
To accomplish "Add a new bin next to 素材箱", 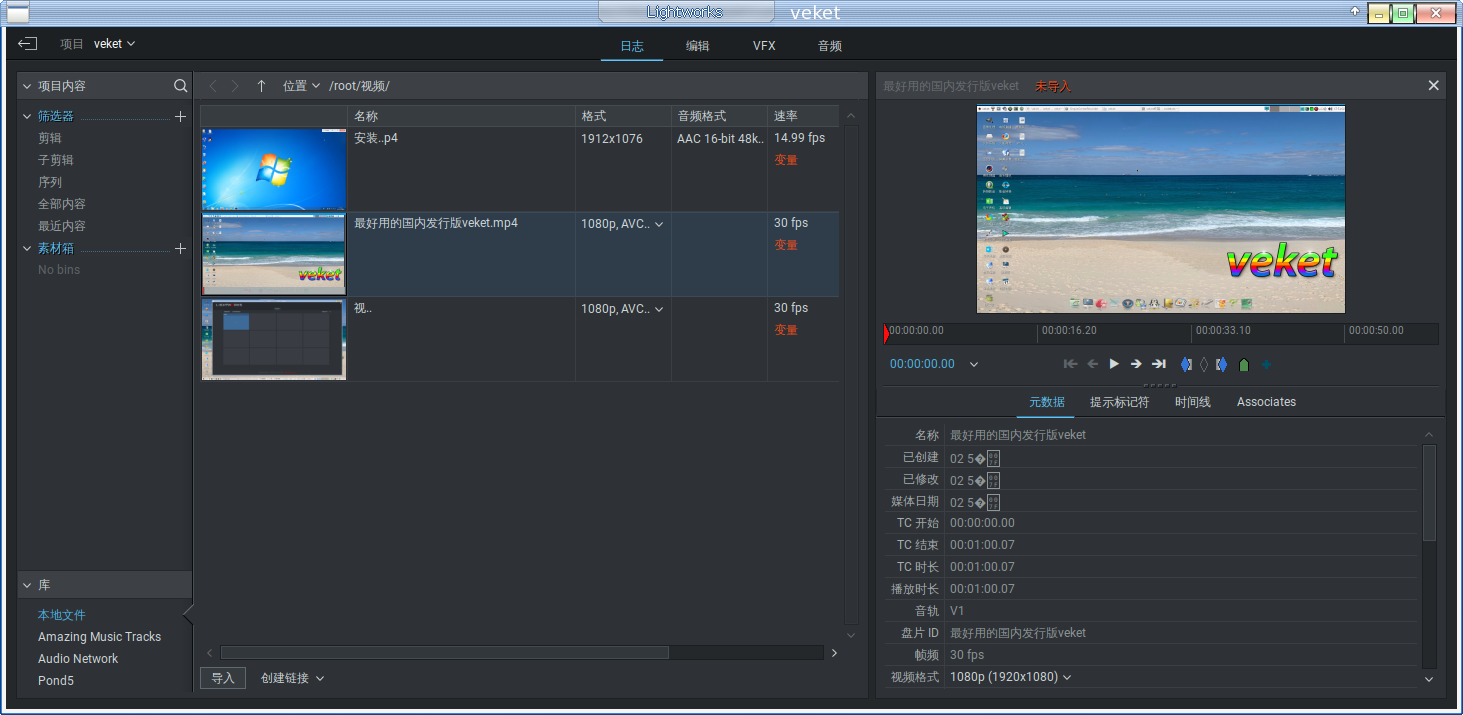I will pyautogui.click(x=180, y=248).
